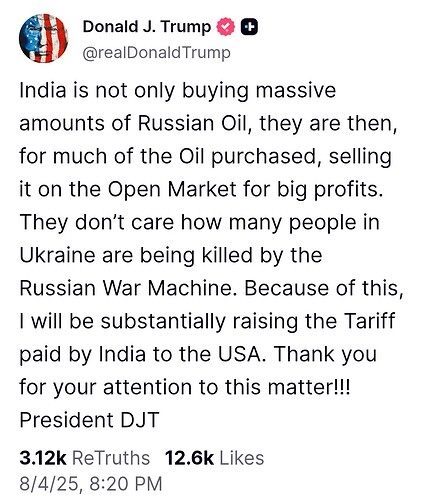424x500 pixels.
Task: Open the @realDonaldTrump handle link
Action: (x=156, y=53)
